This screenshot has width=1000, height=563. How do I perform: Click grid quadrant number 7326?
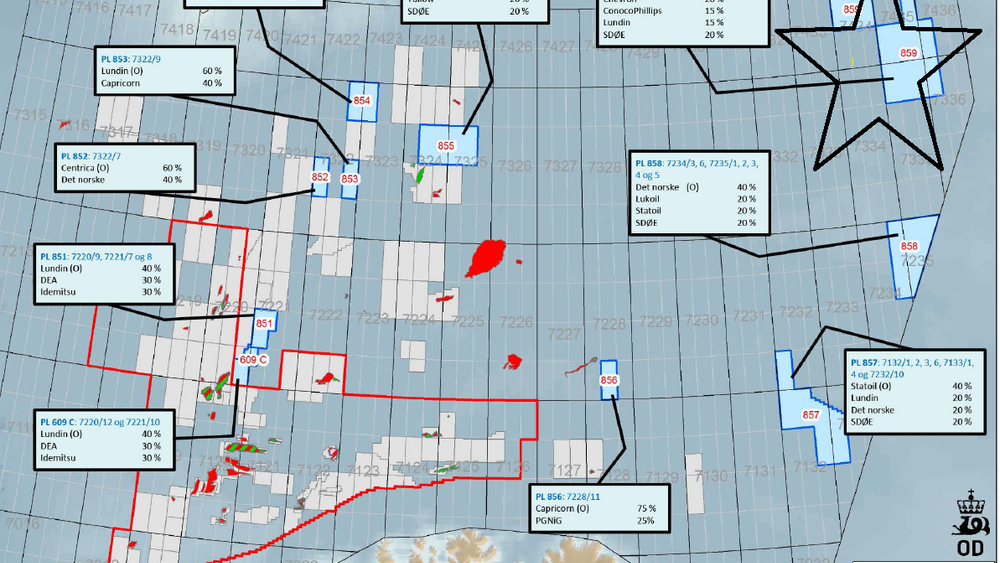[515, 166]
